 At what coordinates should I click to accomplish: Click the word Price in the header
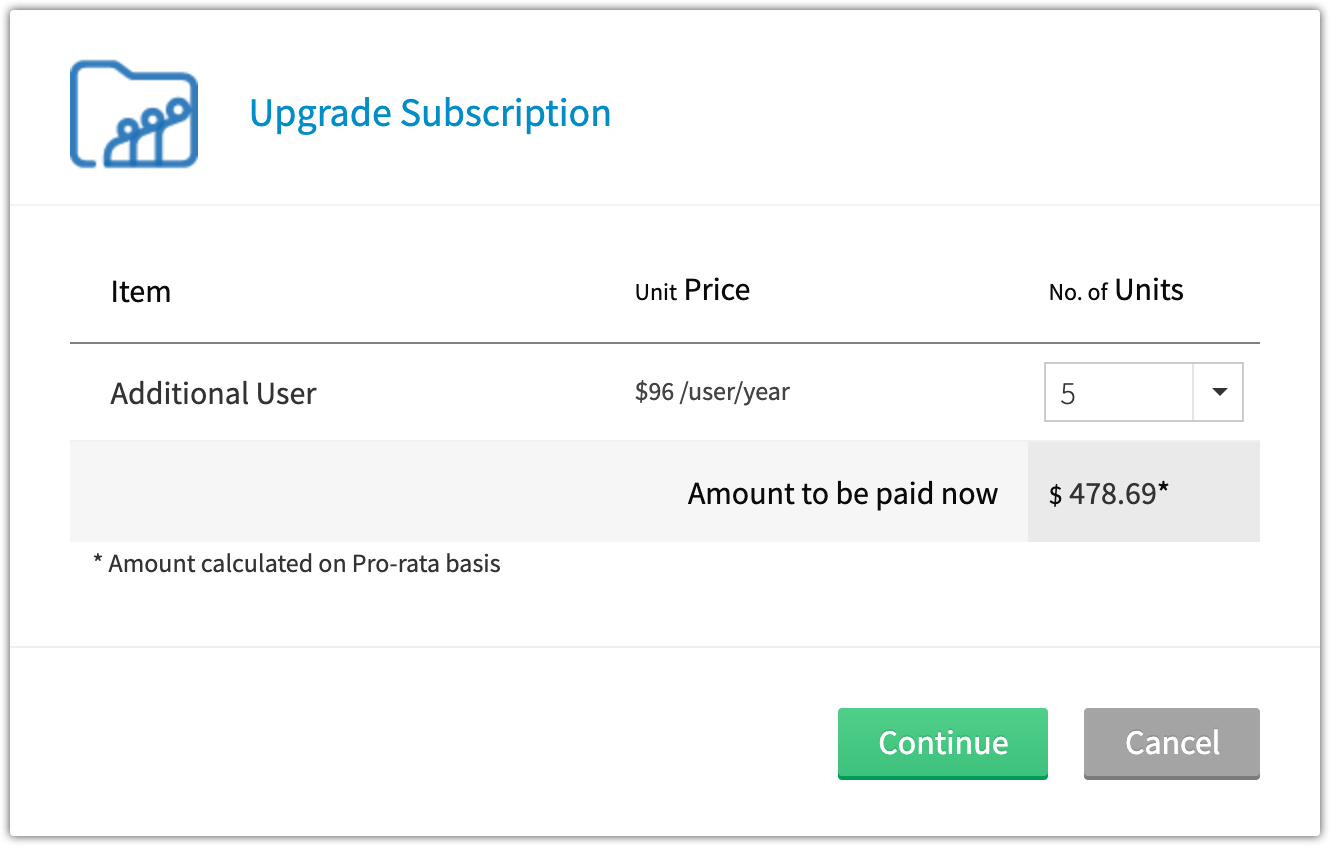tap(717, 290)
